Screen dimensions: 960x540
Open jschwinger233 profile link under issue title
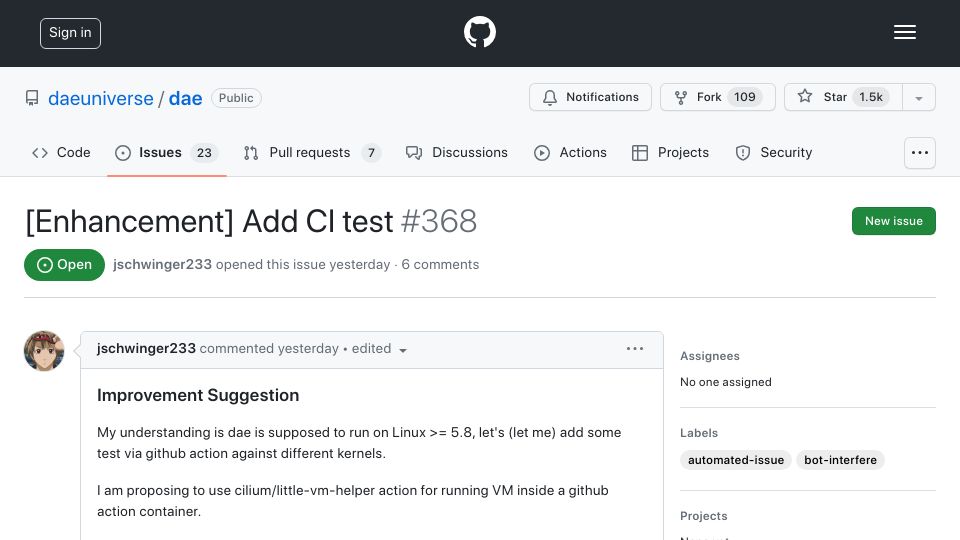coord(162,264)
